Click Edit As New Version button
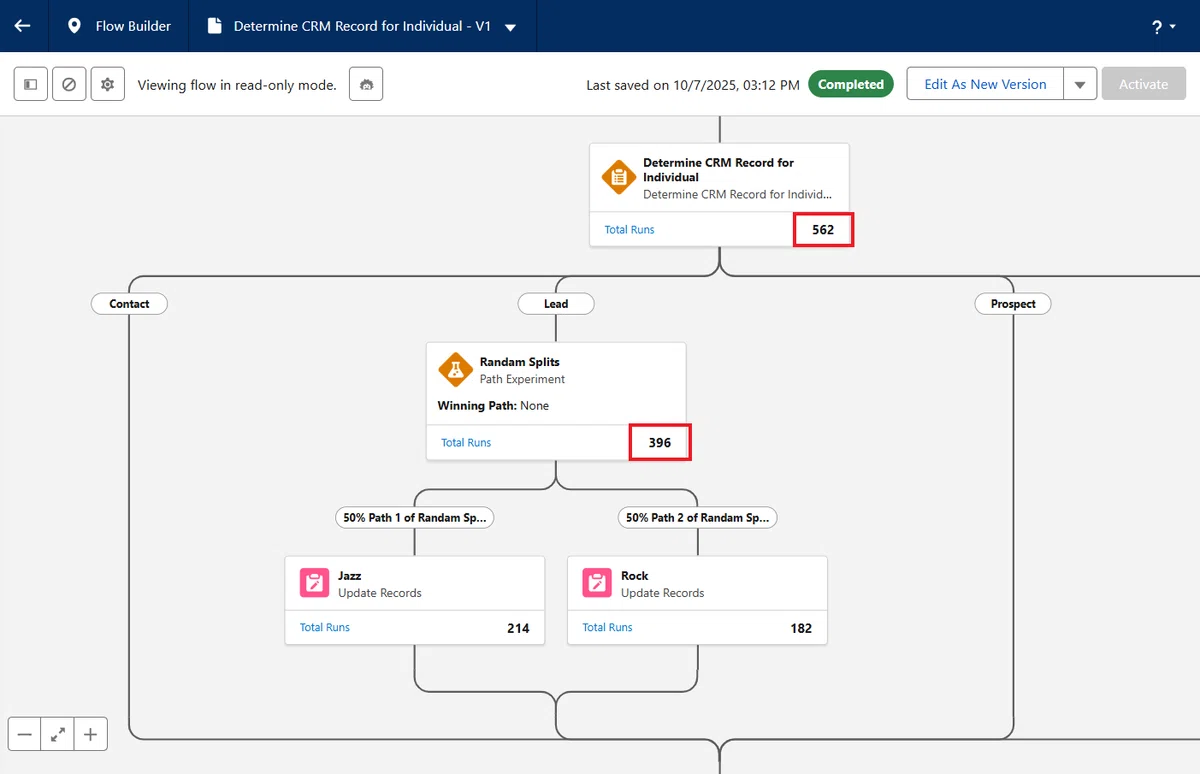The width and height of the screenshot is (1200, 774). point(985,84)
